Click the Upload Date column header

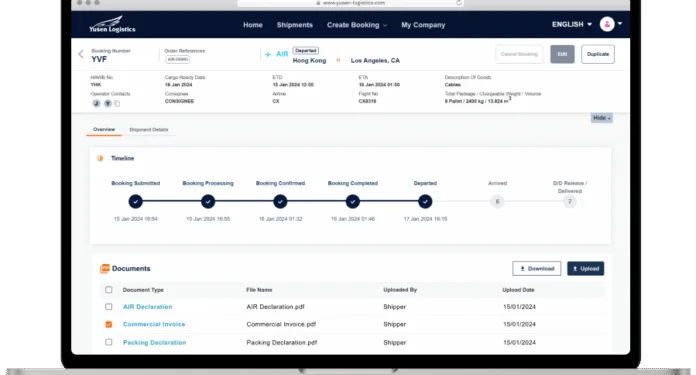[518, 290]
